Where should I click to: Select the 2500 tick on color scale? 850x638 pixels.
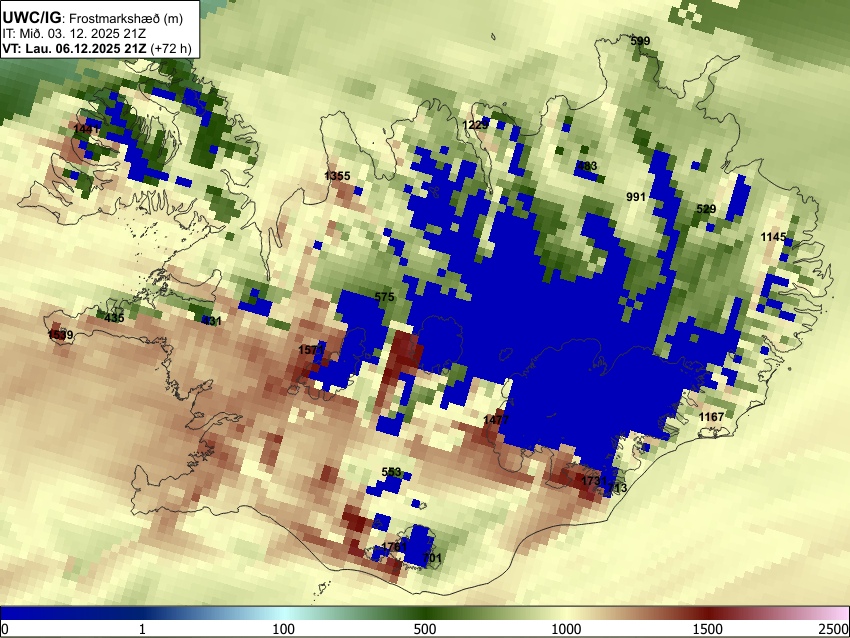pyautogui.click(x=834, y=629)
